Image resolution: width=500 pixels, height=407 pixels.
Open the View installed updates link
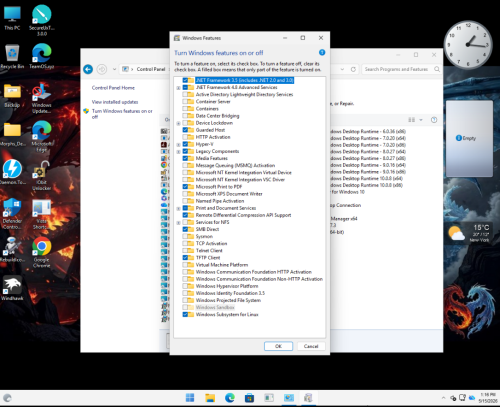[x=115, y=102]
